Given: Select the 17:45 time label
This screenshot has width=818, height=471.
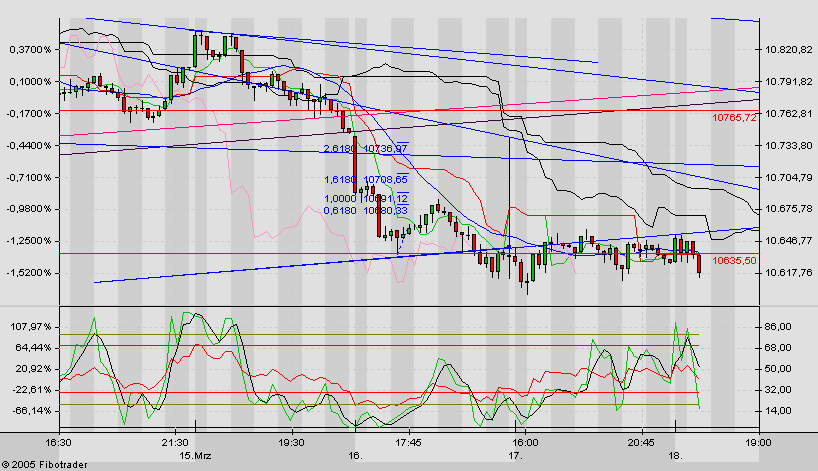Looking at the screenshot, I should point(408,443).
